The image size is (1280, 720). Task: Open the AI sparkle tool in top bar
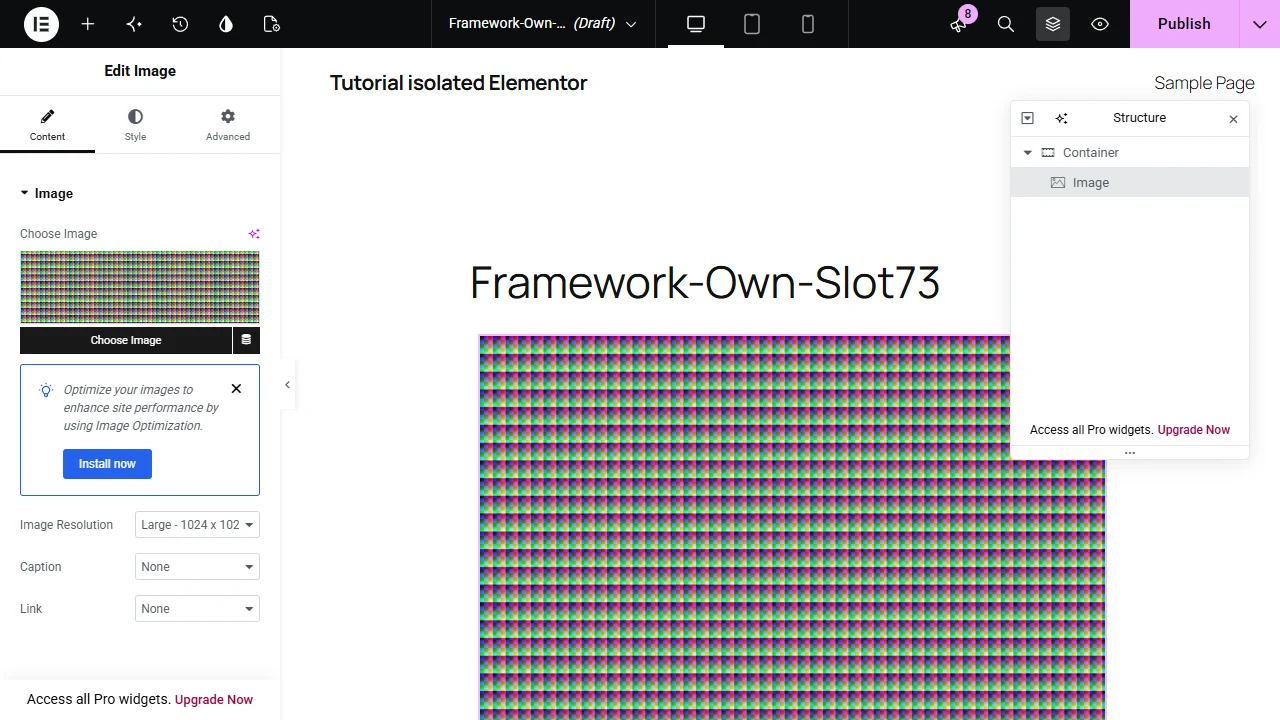click(x=134, y=24)
